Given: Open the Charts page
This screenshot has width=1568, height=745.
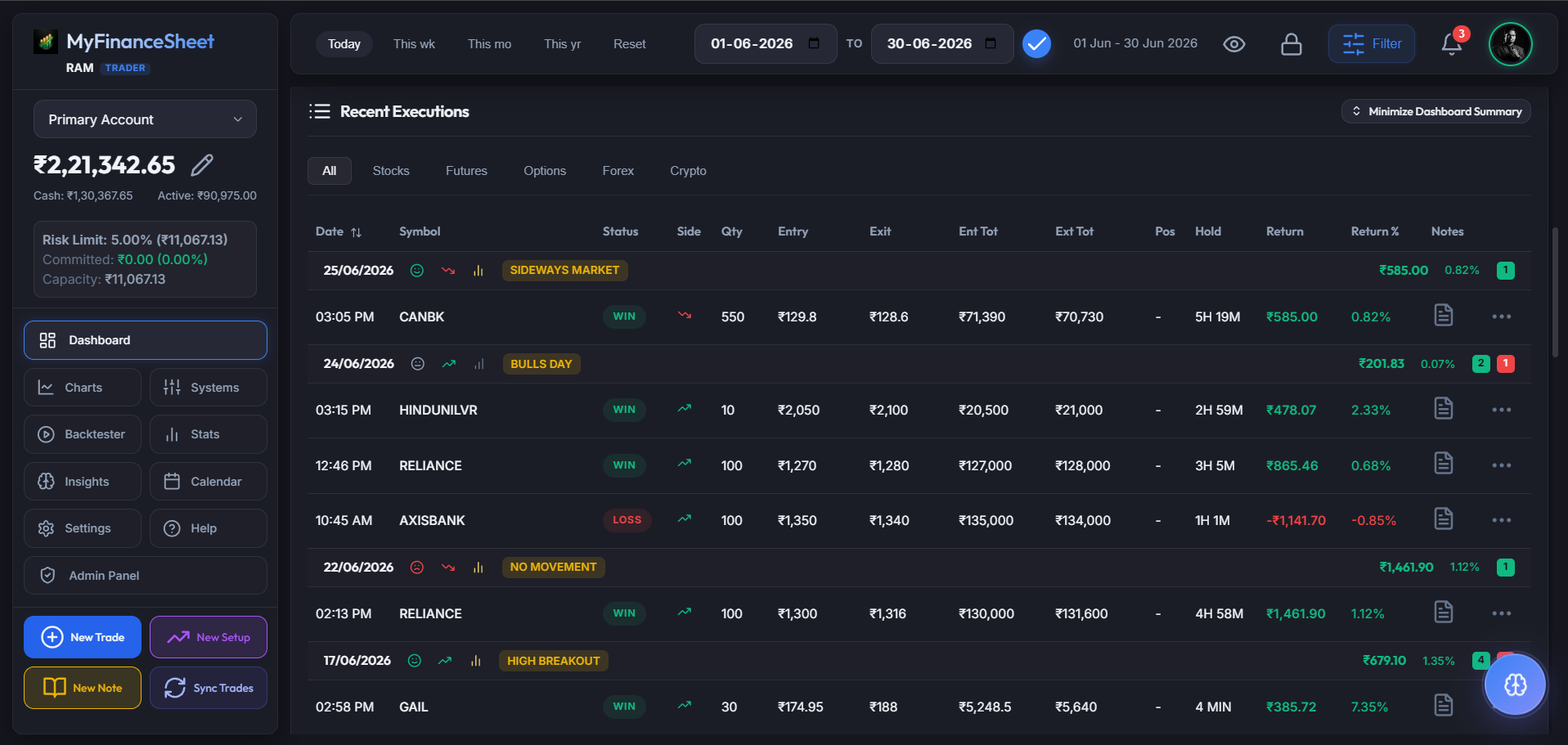Looking at the screenshot, I should [83, 388].
